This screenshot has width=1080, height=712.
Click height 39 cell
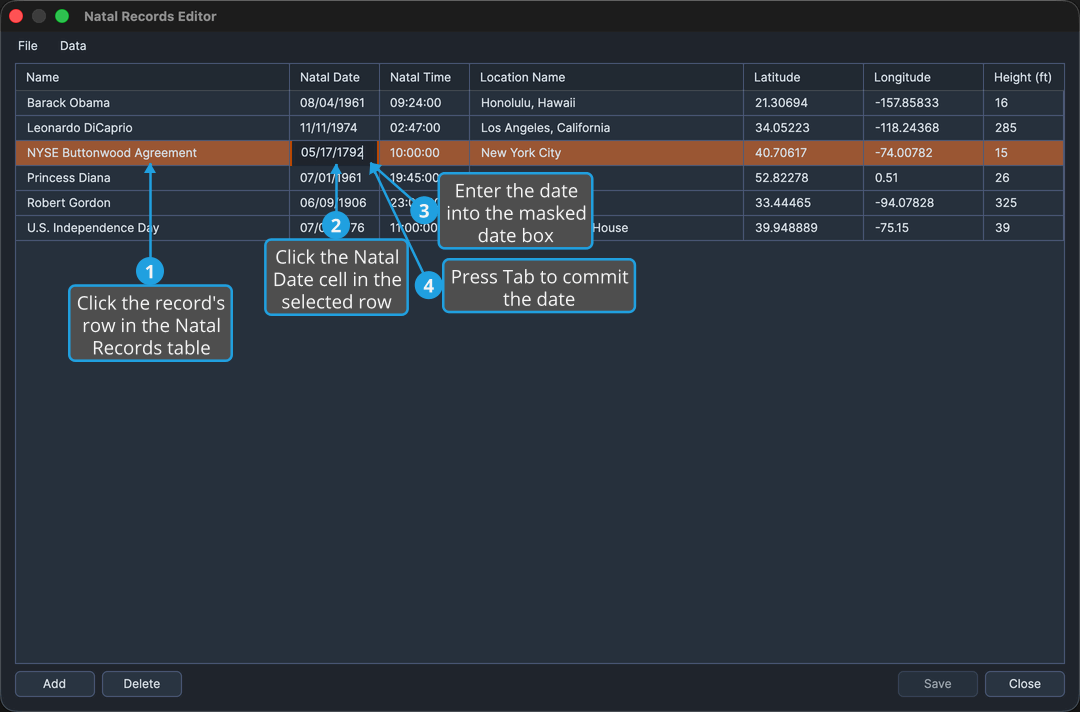coord(1024,228)
